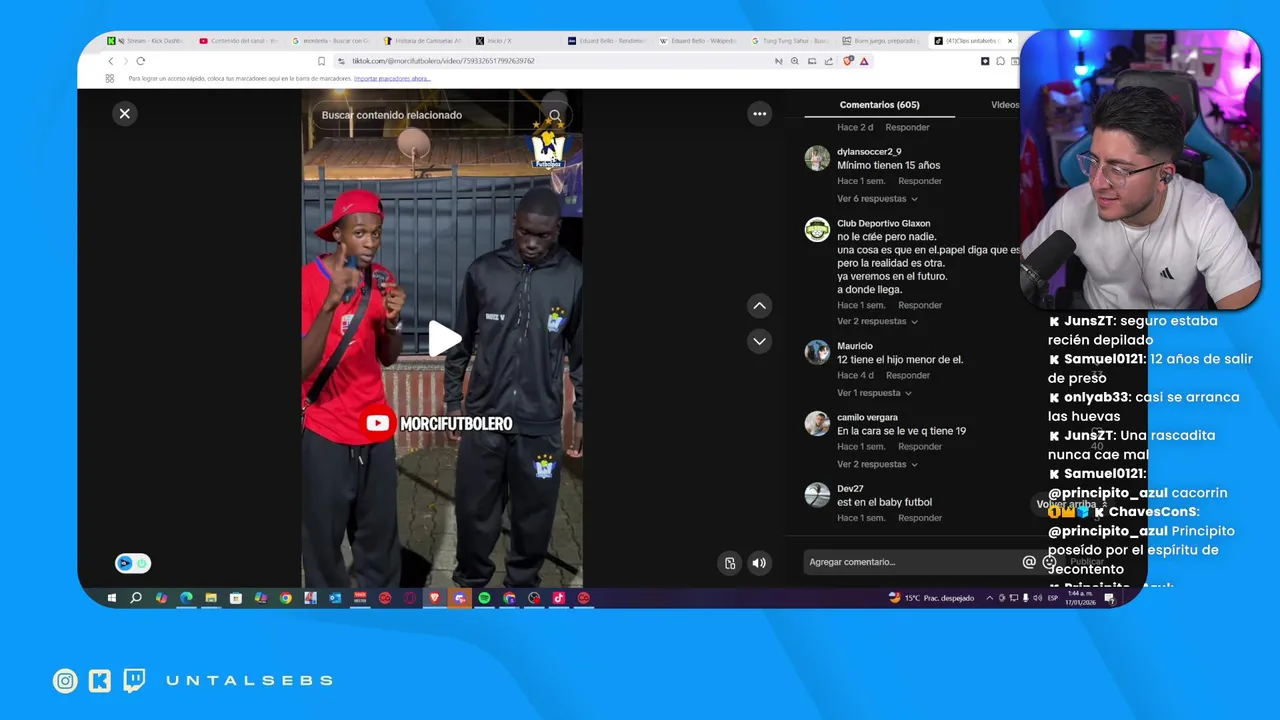Open Mauricio's profile avatar
Viewport: 1280px width, 720px height.
(x=817, y=352)
